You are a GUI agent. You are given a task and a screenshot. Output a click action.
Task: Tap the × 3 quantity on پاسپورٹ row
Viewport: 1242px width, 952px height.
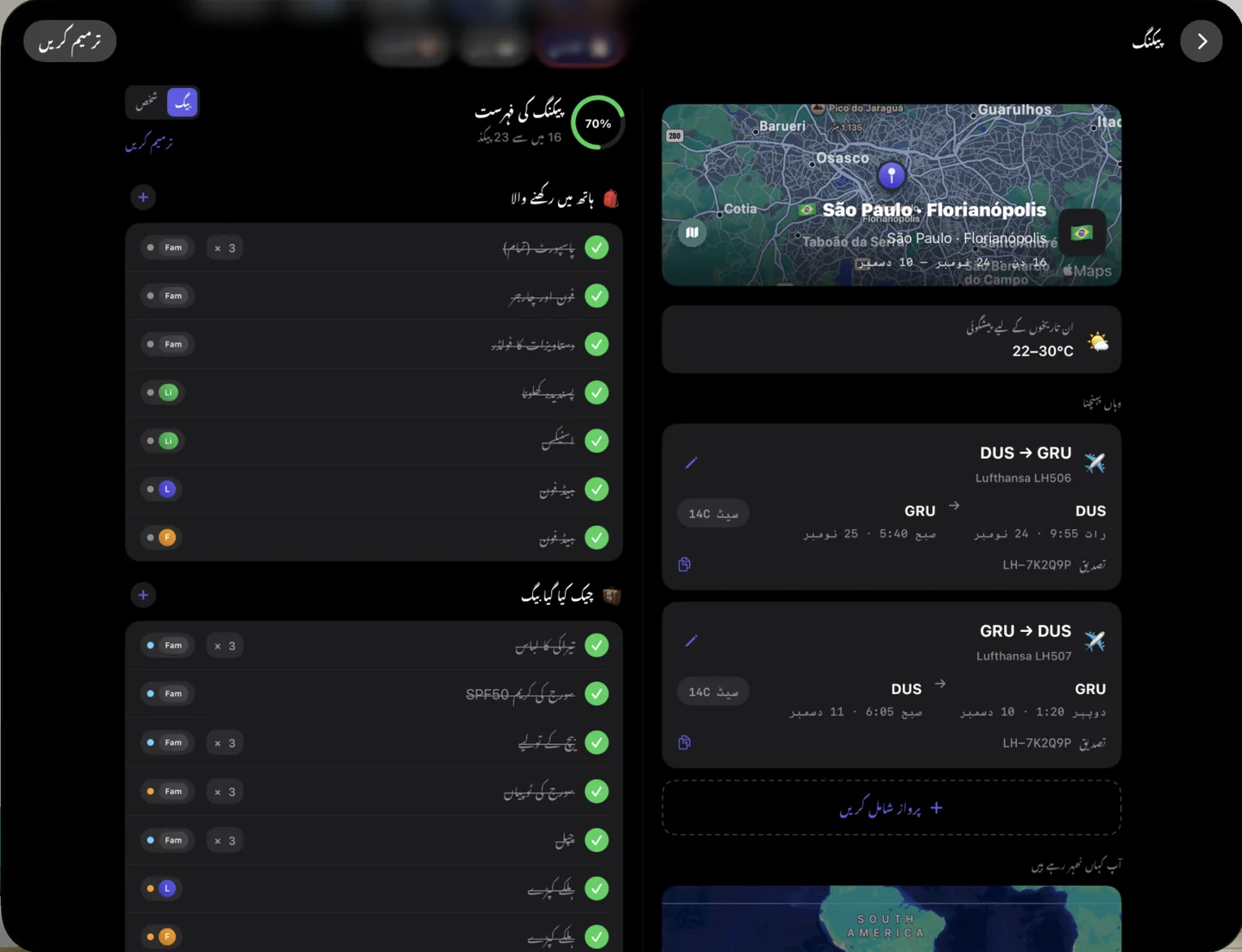[225, 247]
